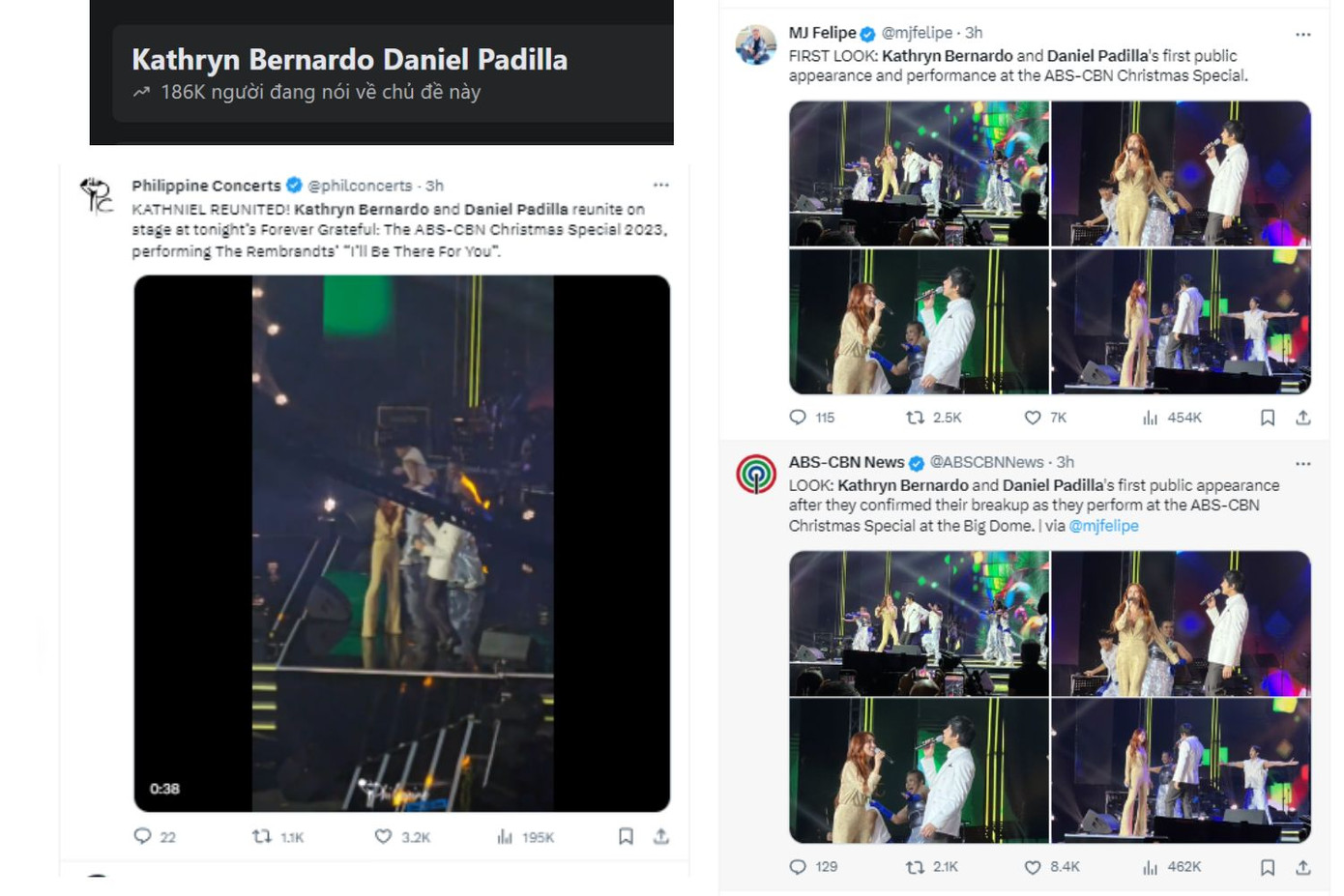This screenshot has width=1344, height=896.
Task: Share the Philippine Concerts tweet
Action: click(x=661, y=836)
